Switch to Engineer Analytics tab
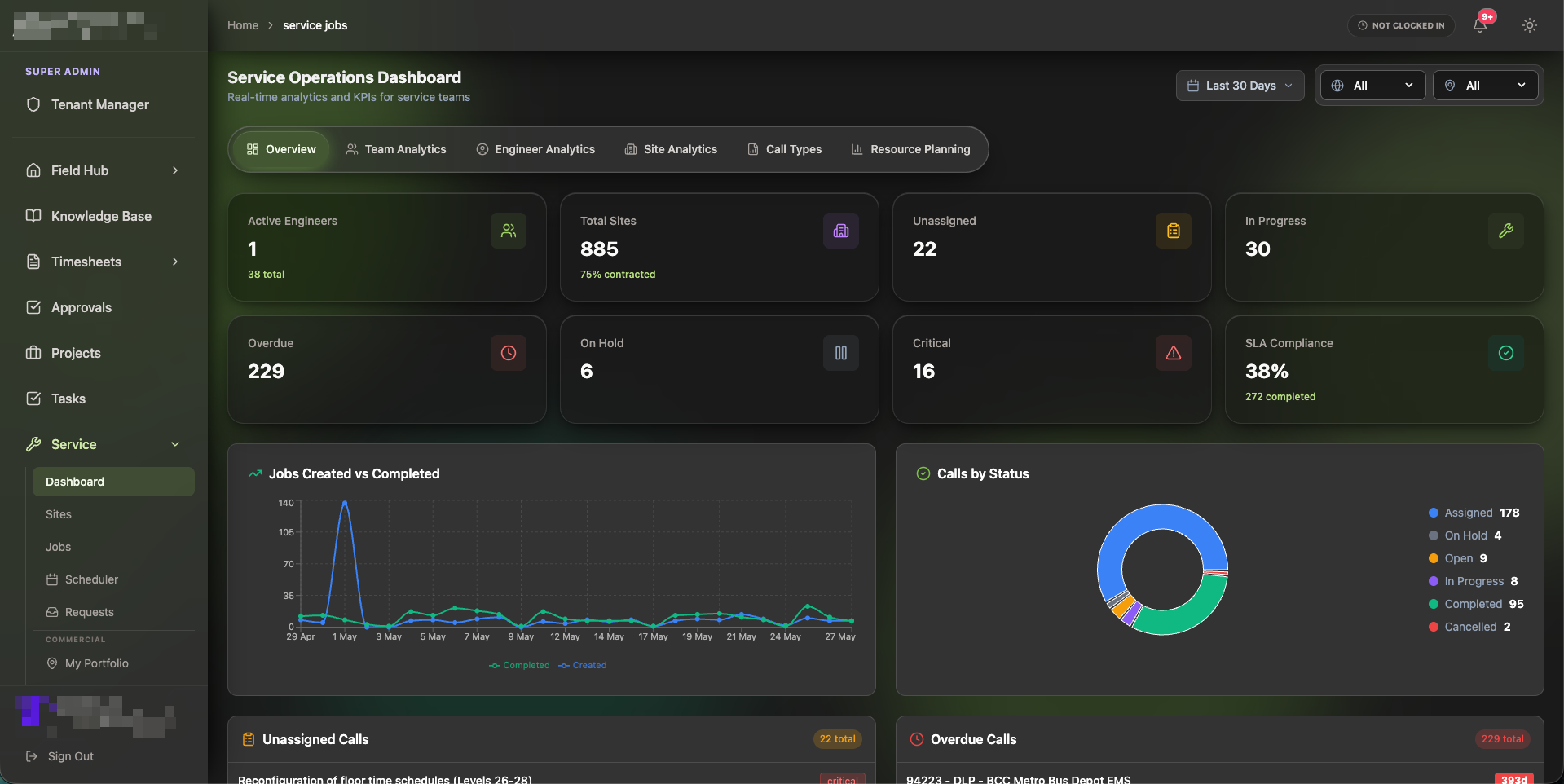Viewport: 1564px width, 784px height. coord(535,149)
